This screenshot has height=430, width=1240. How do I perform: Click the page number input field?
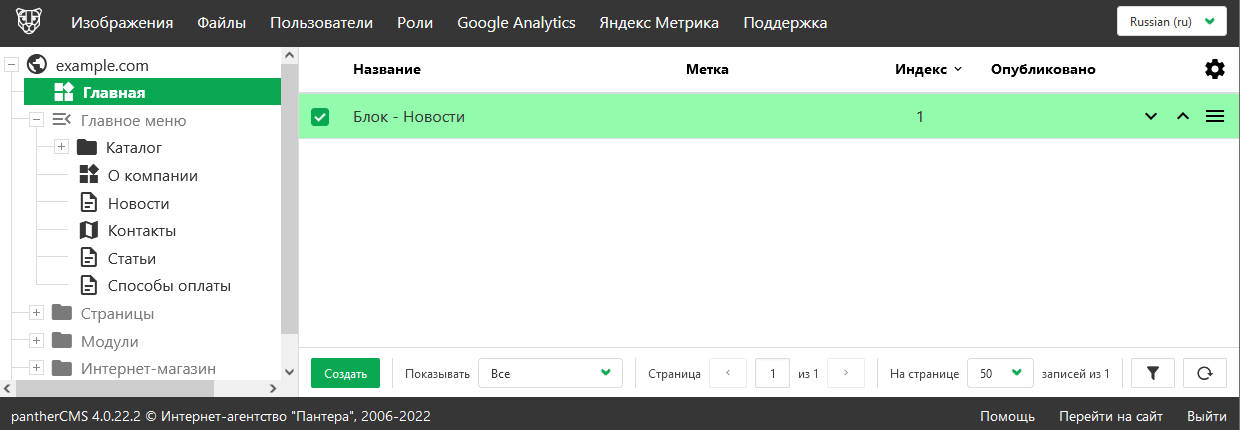[772, 373]
